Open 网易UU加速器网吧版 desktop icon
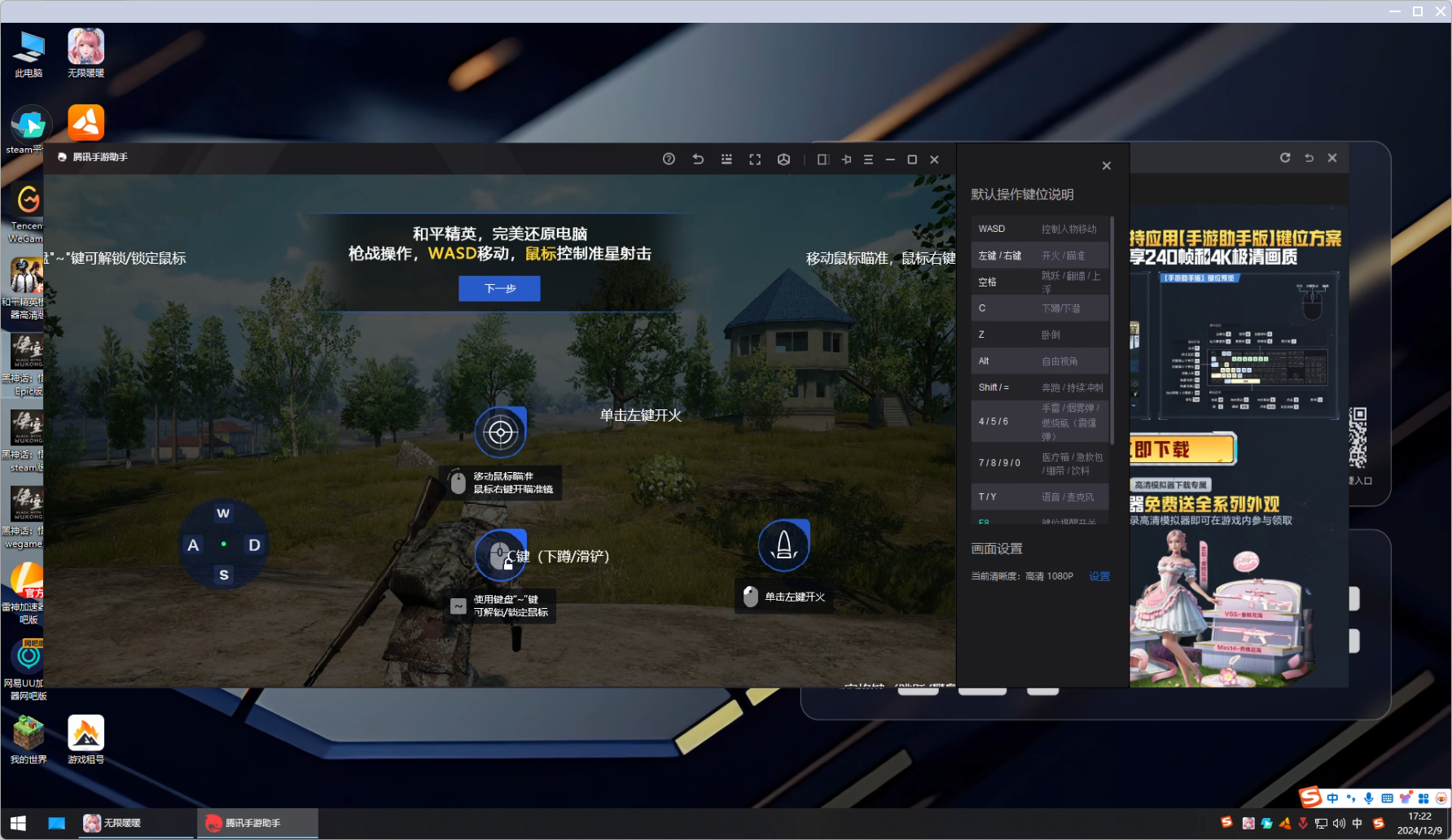The image size is (1452, 840). (x=28, y=669)
